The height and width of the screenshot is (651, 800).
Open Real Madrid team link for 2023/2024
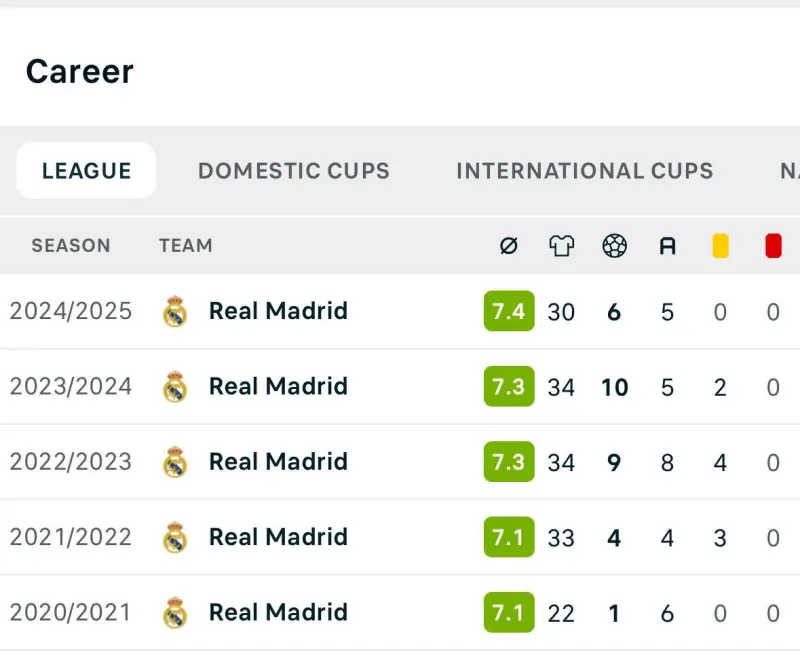pyautogui.click(x=279, y=386)
